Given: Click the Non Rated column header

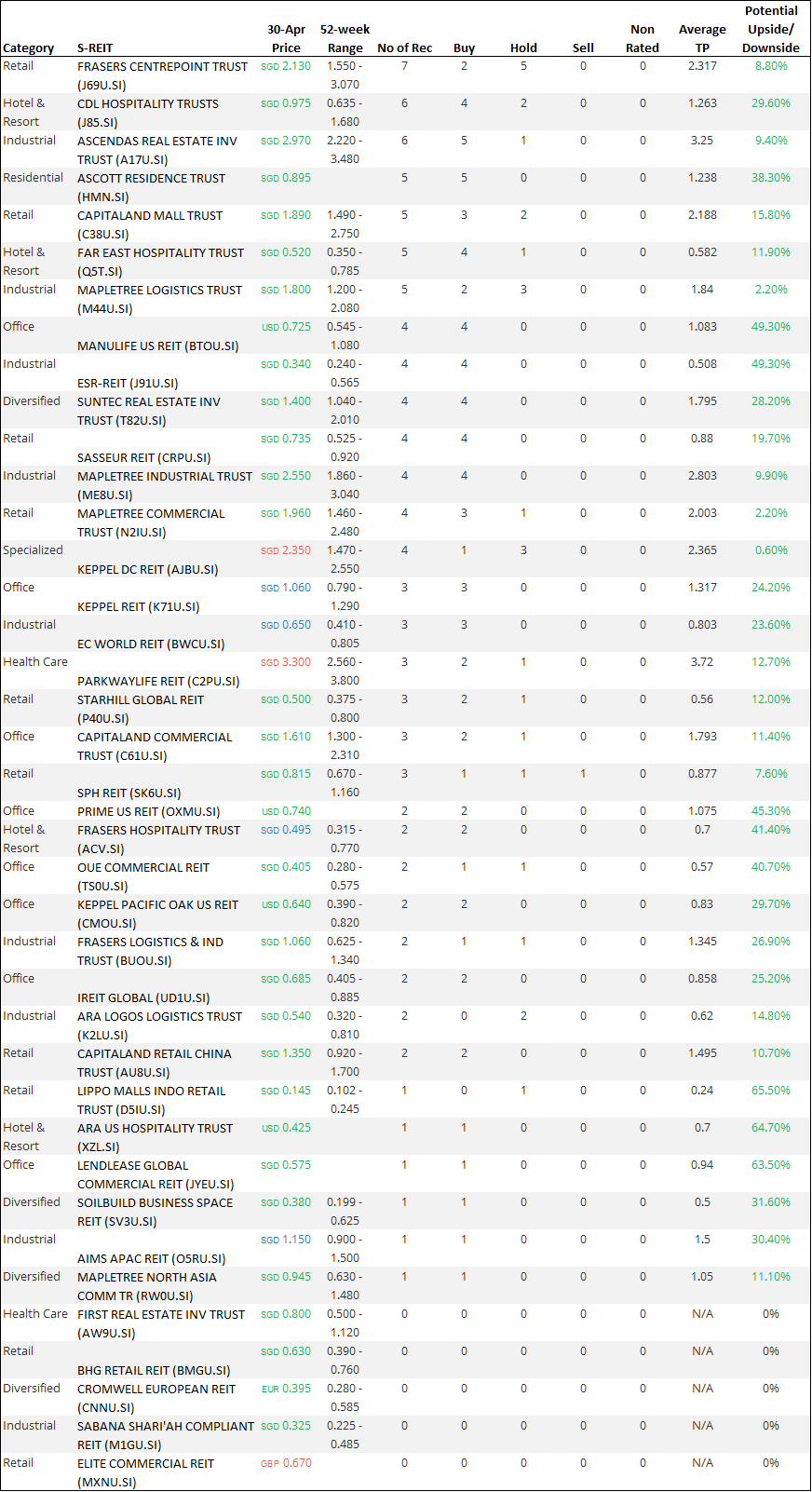Looking at the screenshot, I should pyautogui.click(x=643, y=39).
